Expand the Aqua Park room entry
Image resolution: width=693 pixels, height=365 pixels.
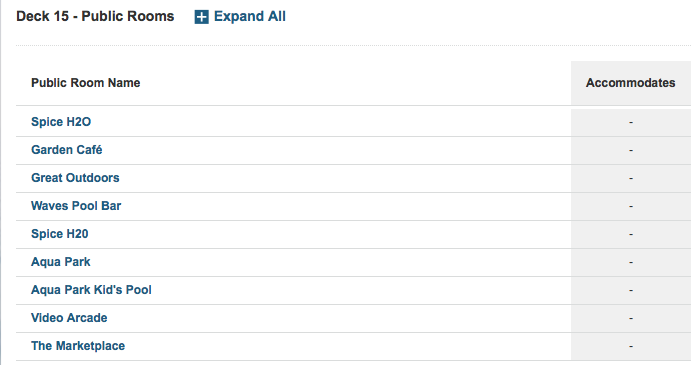61,262
